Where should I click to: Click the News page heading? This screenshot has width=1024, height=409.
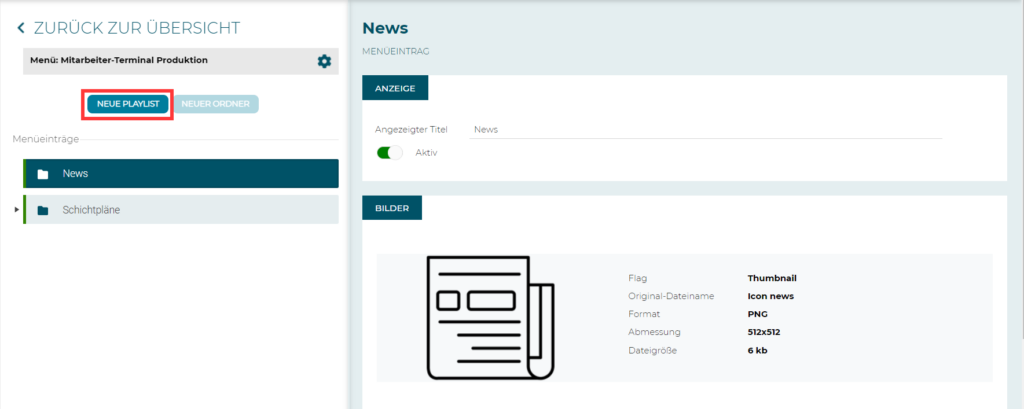point(385,28)
